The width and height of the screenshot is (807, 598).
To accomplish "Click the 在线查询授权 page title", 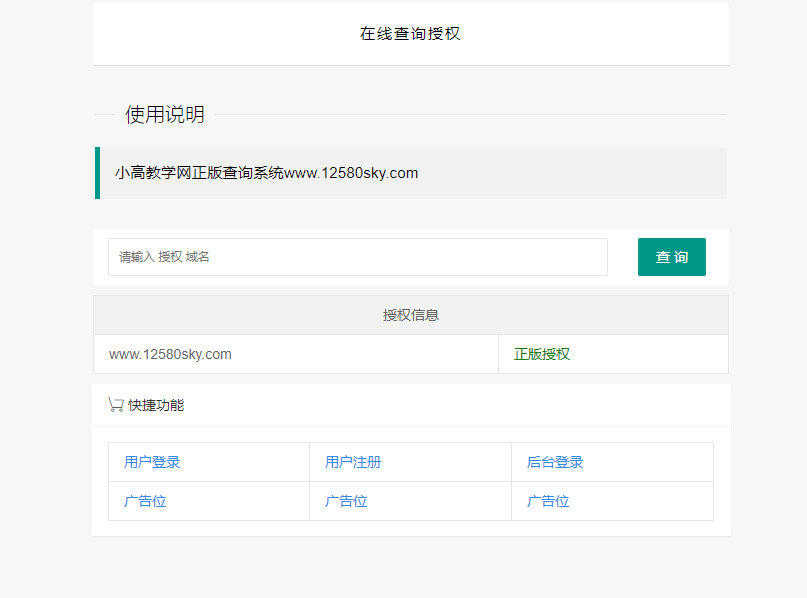I will (410, 33).
